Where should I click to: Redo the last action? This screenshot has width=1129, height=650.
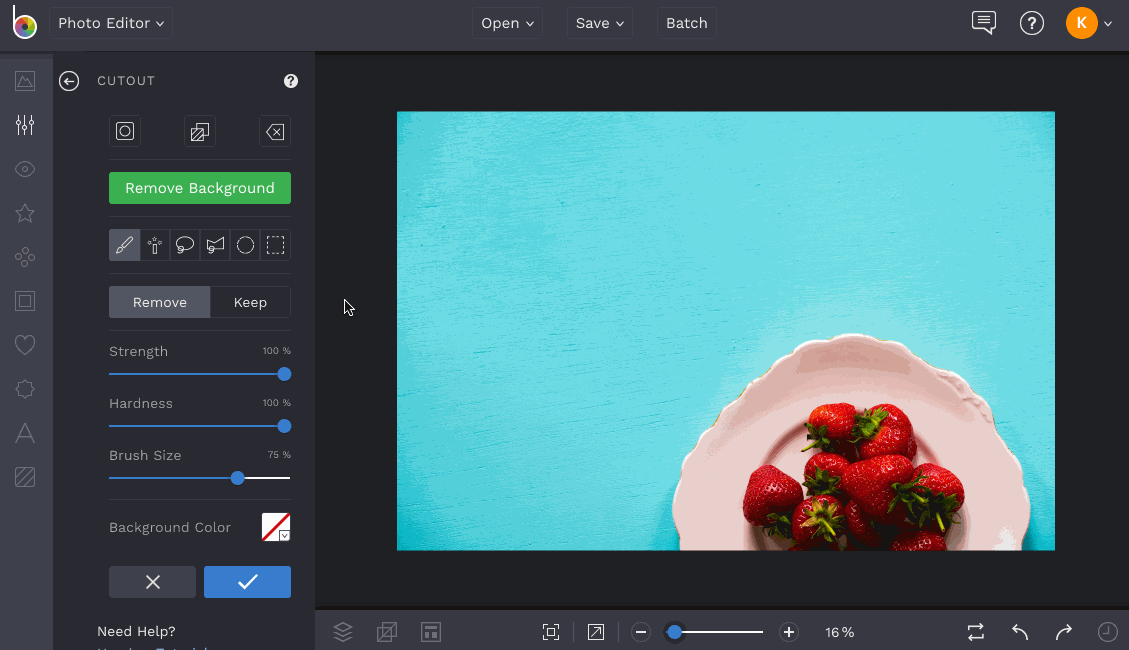point(1063,632)
